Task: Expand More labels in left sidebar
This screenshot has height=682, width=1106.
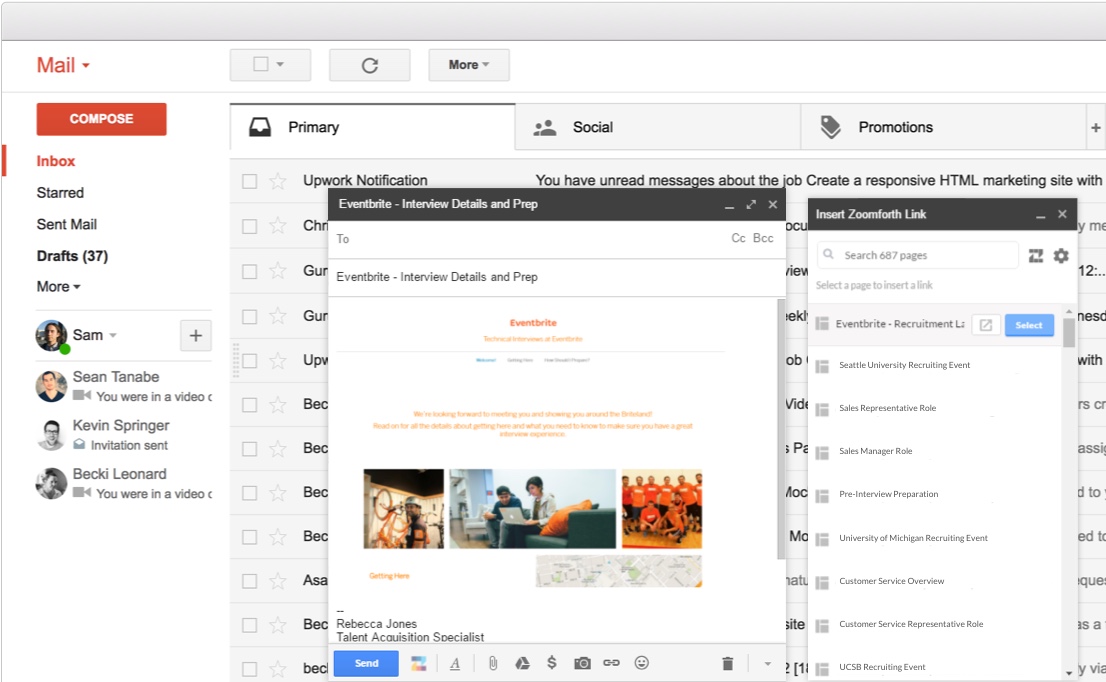Action: [59, 286]
